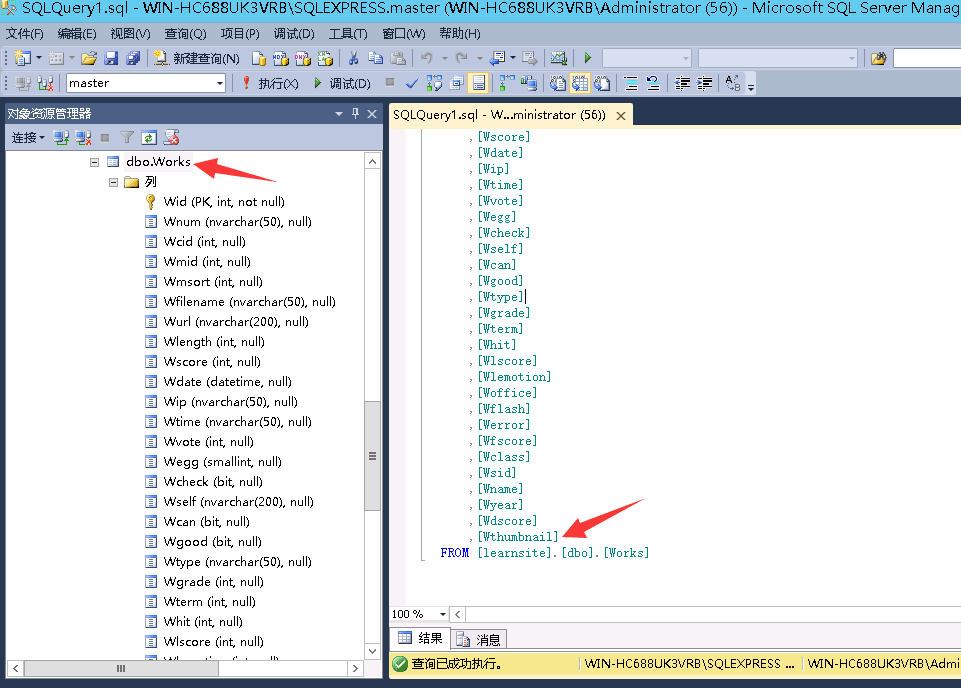Open the Navigate Backward dropdown arrow
Screen dimensions: 961x688
click(x=513, y=58)
